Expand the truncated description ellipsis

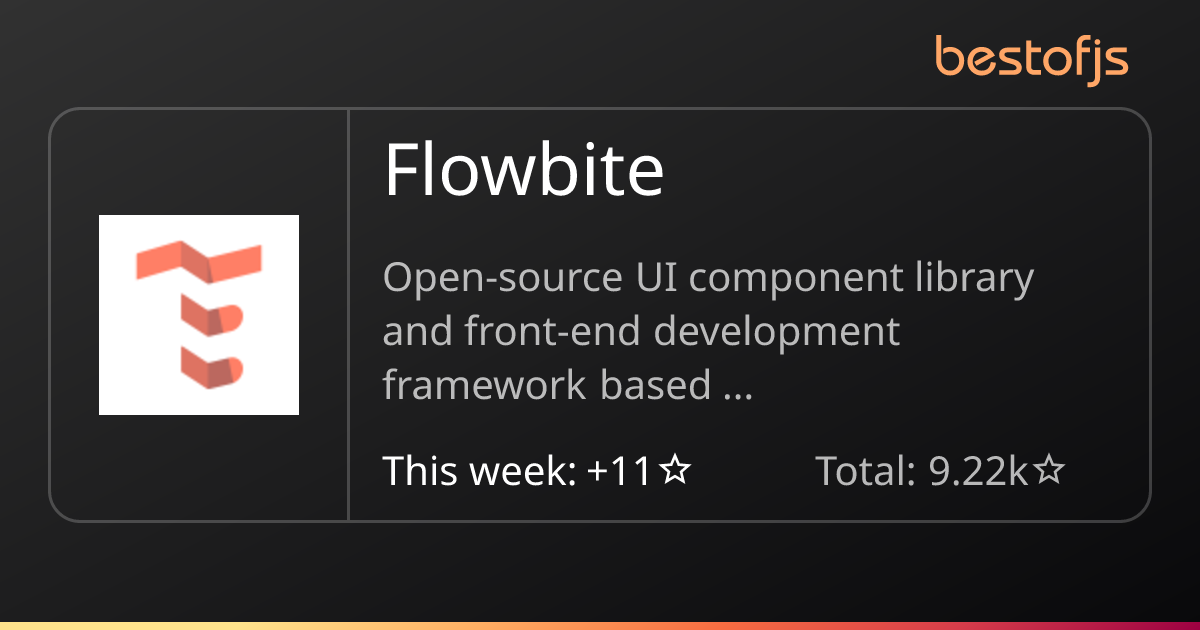[x=737, y=385]
